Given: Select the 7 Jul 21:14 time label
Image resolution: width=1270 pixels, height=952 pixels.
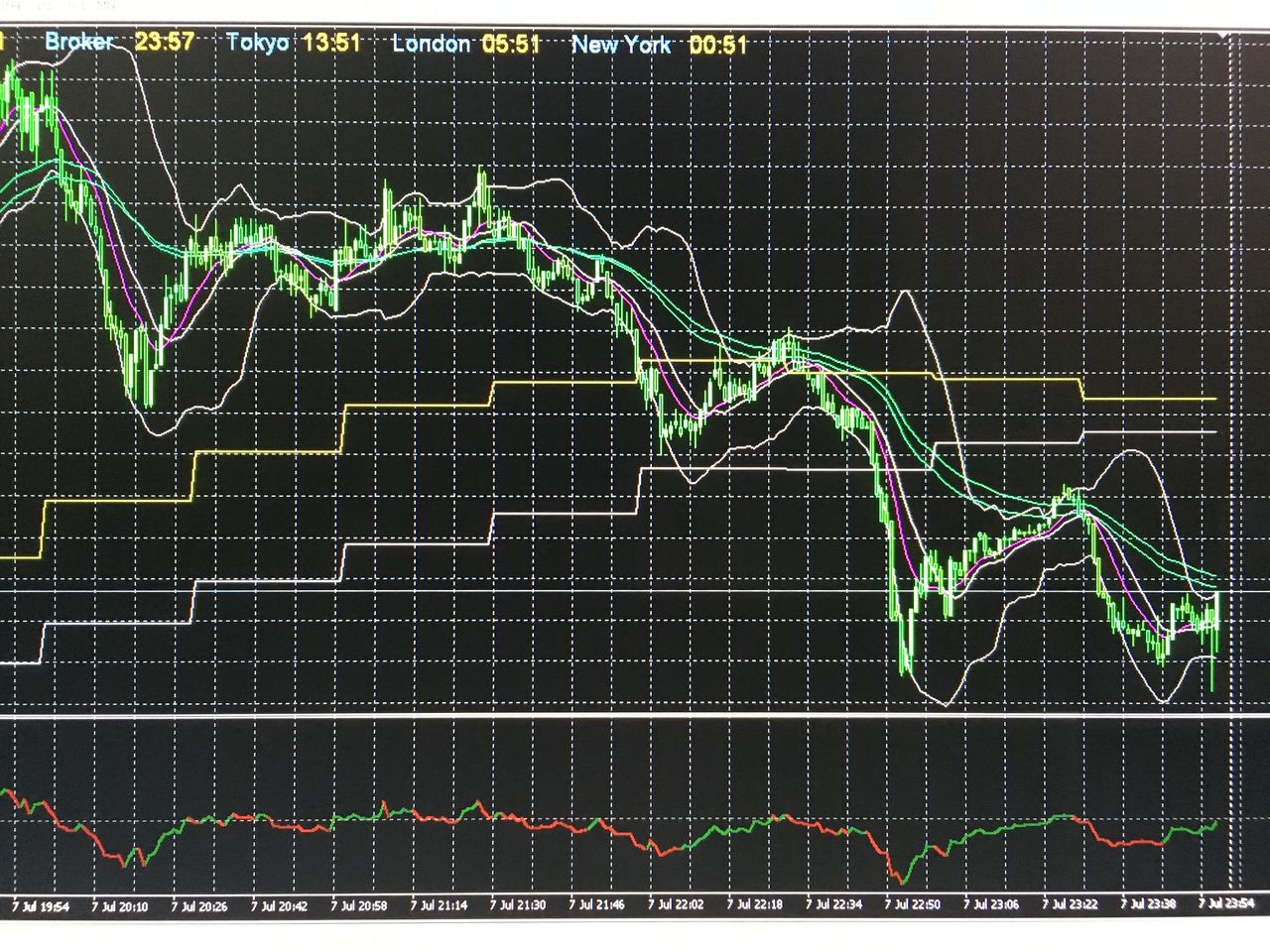Looking at the screenshot, I should pyautogui.click(x=438, y=905).
